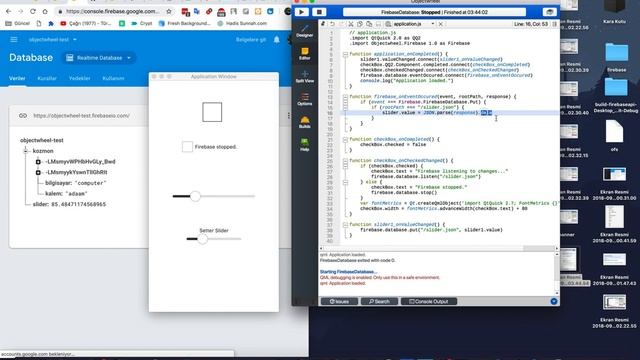The height and width of the screenshot is (360, 640).
Task: Open the Issues panel at editor bottom
Action: [x=339, y=301]
